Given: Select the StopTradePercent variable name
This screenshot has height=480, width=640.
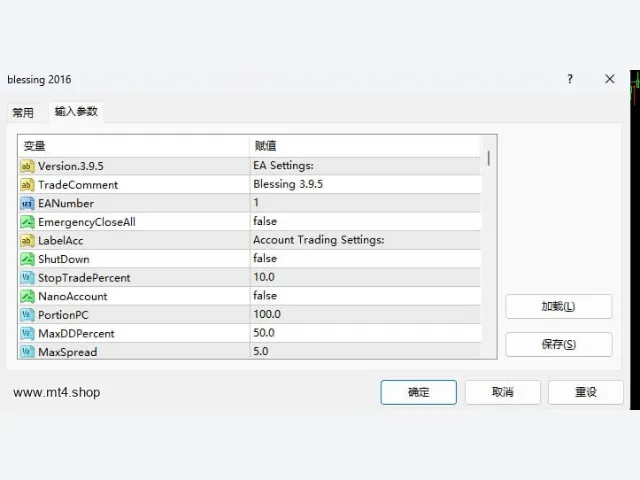Looking at the screenshot, I should pos(84,278).
